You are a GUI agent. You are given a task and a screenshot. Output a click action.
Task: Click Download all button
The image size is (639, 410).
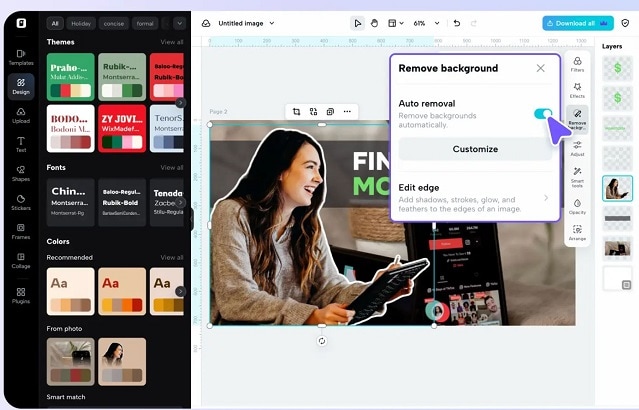click(577, 23)
